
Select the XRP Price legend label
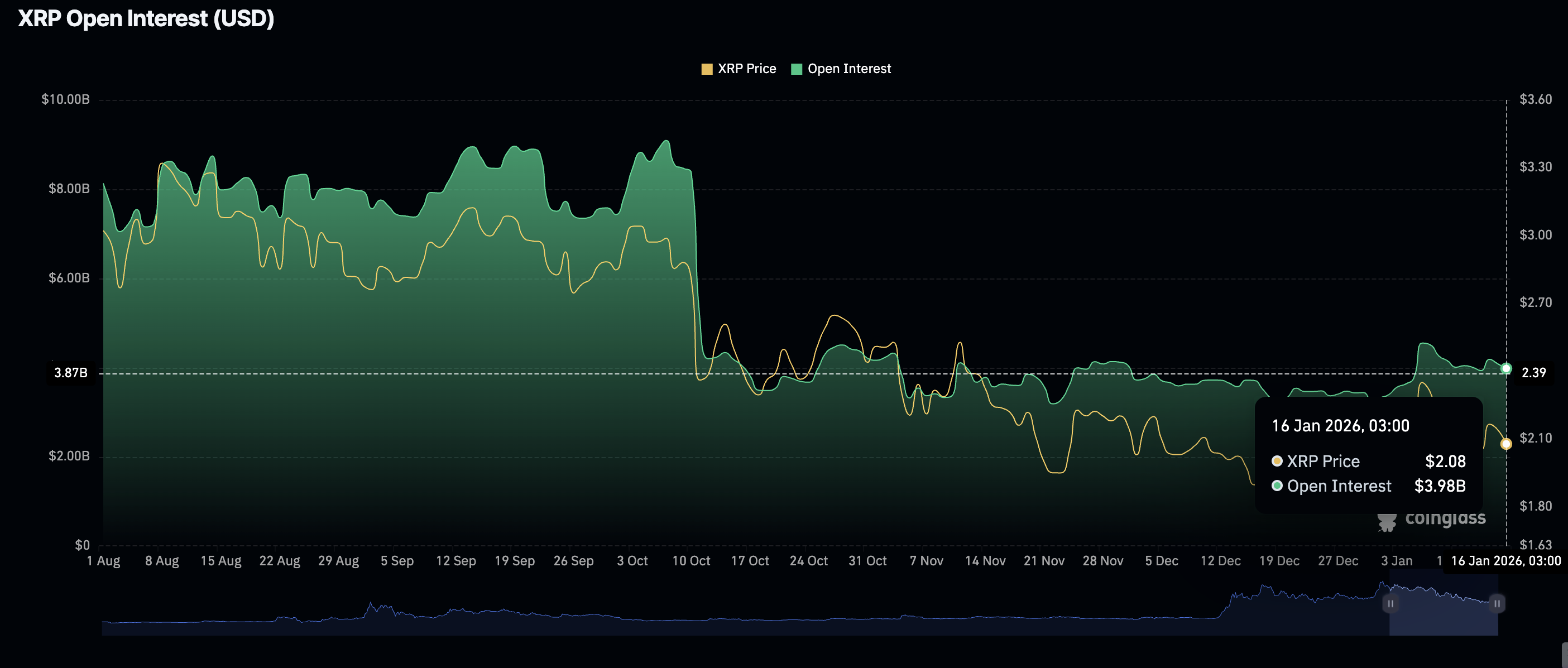click(x=747, y=68)
